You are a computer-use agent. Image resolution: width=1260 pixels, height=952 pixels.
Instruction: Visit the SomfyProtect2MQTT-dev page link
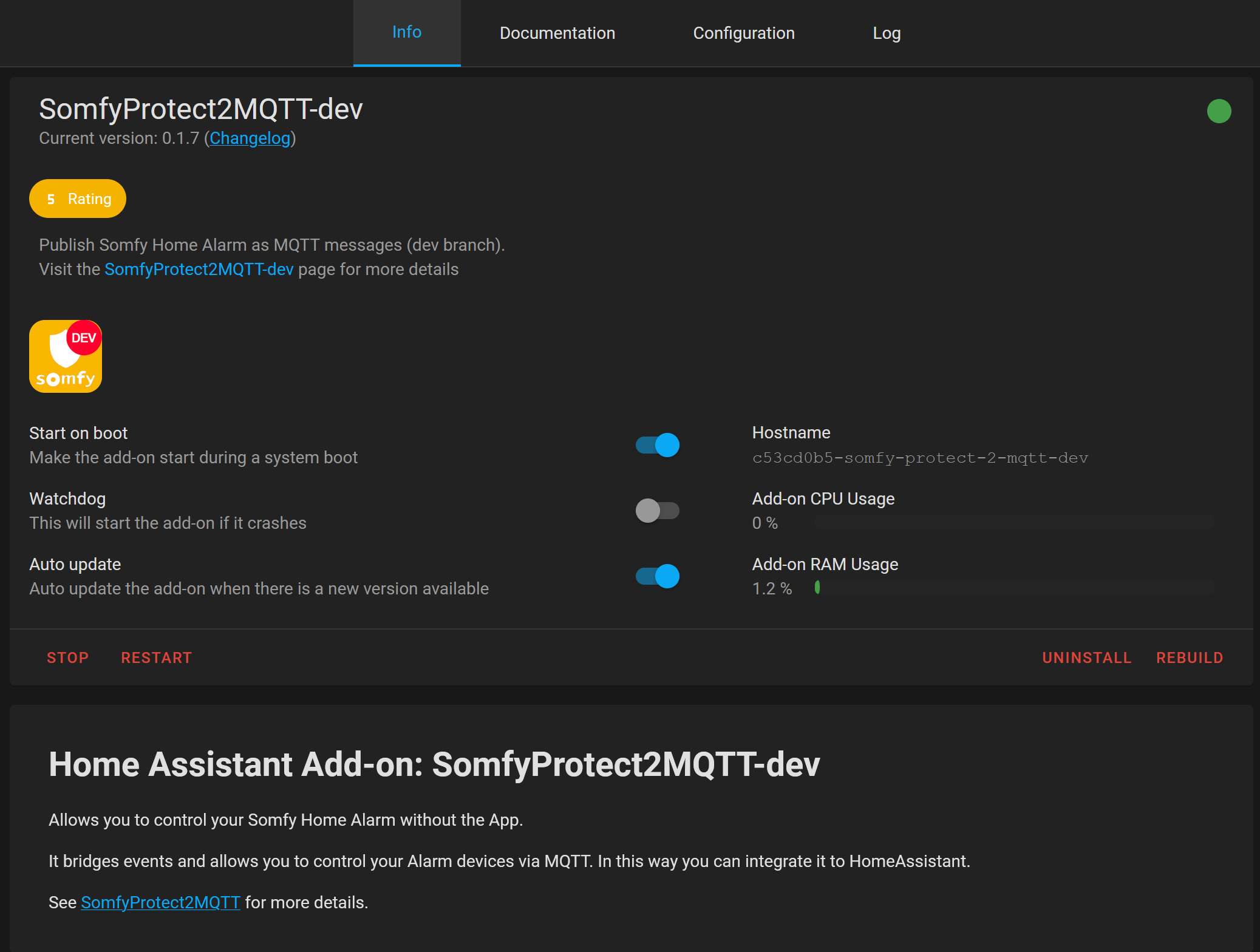tap(199, 269)
